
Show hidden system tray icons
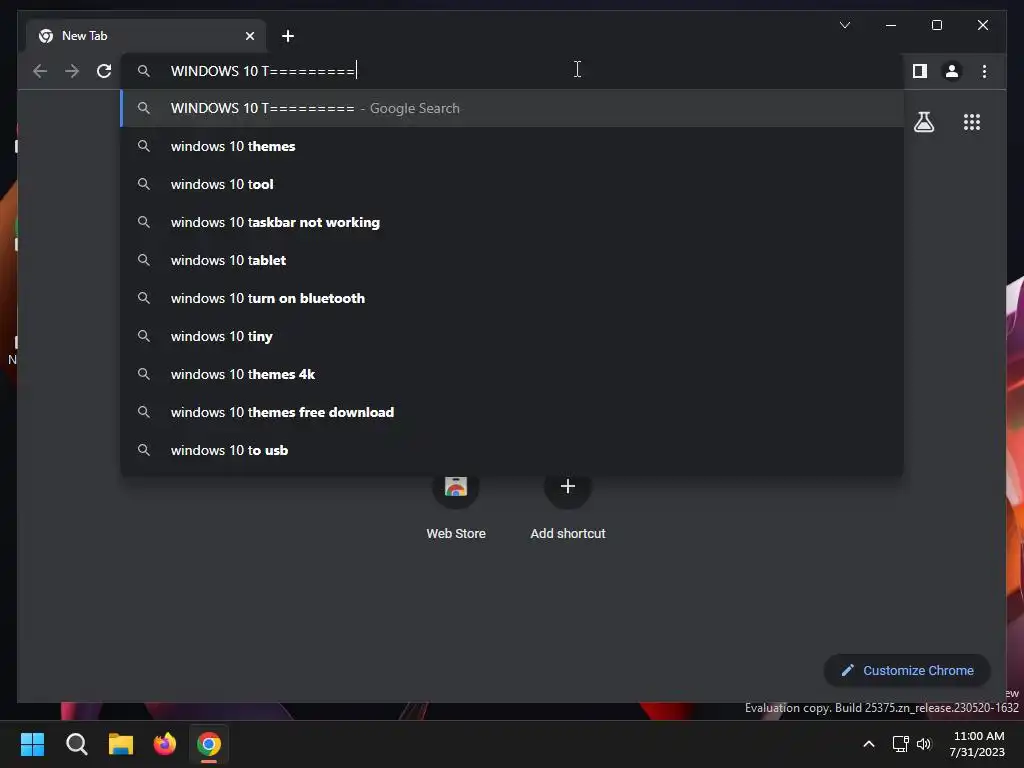[869, 744]
